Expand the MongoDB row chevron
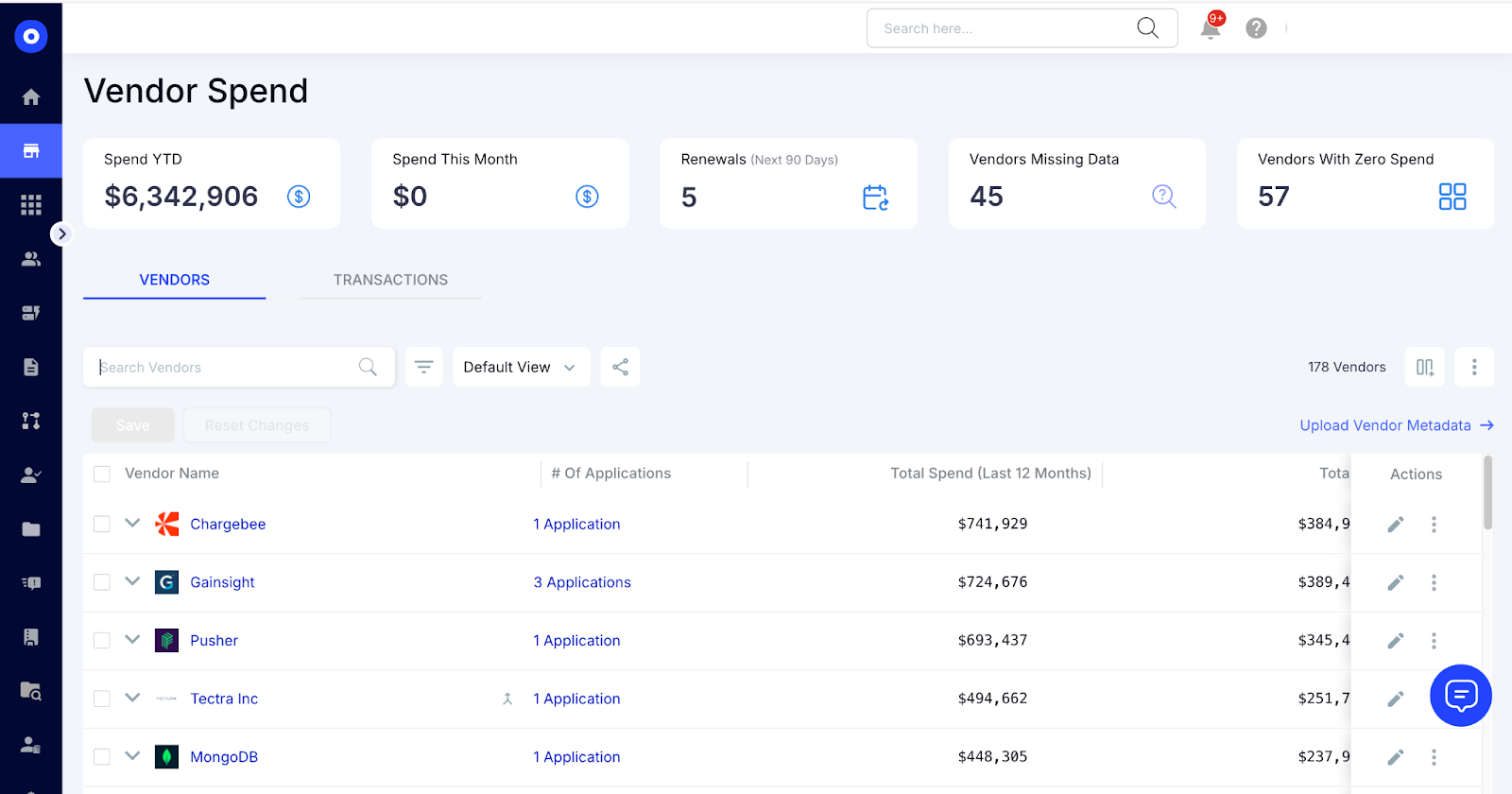This screenshot has height=794, width=1512. point(132,755)
